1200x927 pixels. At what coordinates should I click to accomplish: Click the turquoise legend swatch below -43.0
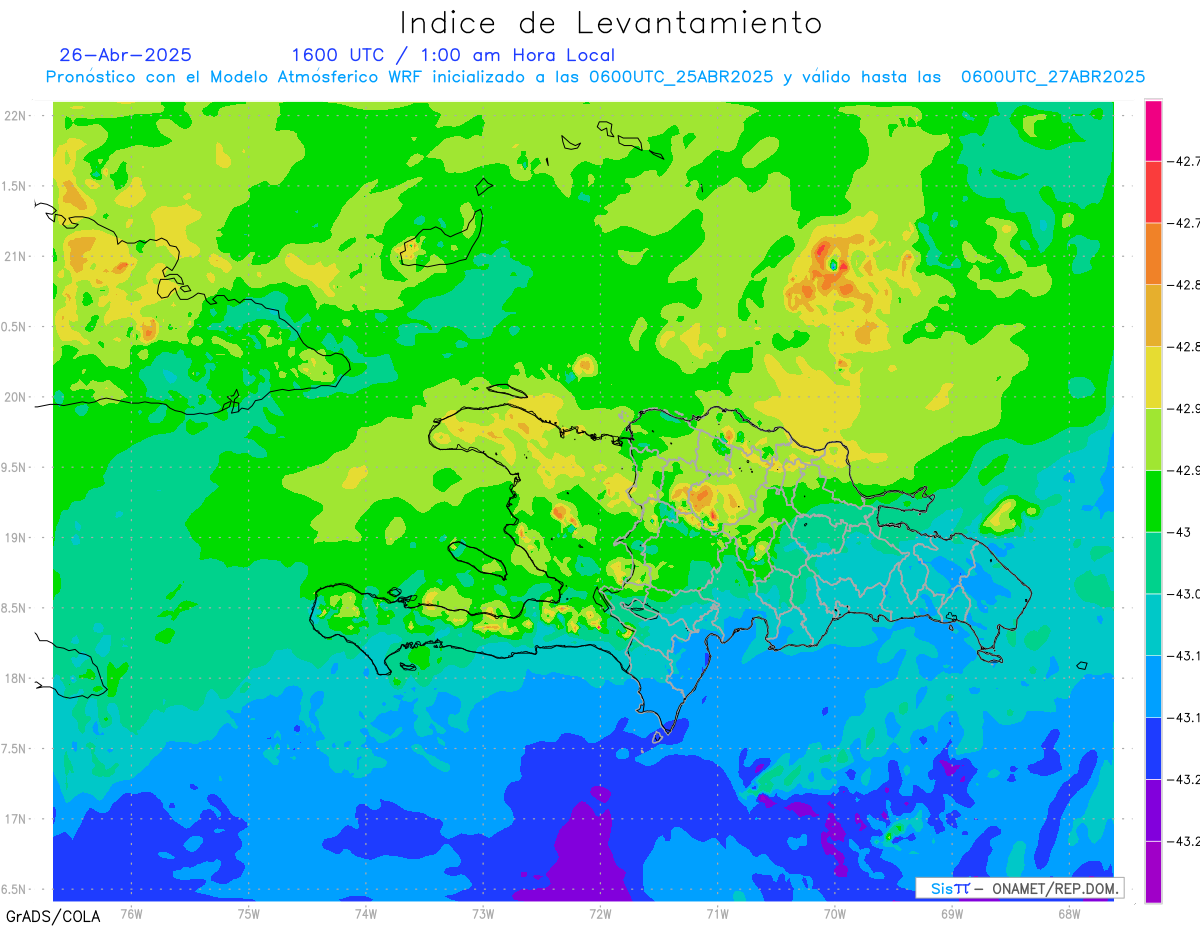pyautogui.click(x=1153, y=624)
